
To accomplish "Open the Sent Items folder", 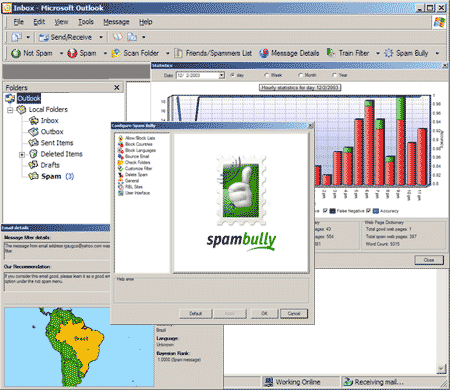I will point(51,143).
